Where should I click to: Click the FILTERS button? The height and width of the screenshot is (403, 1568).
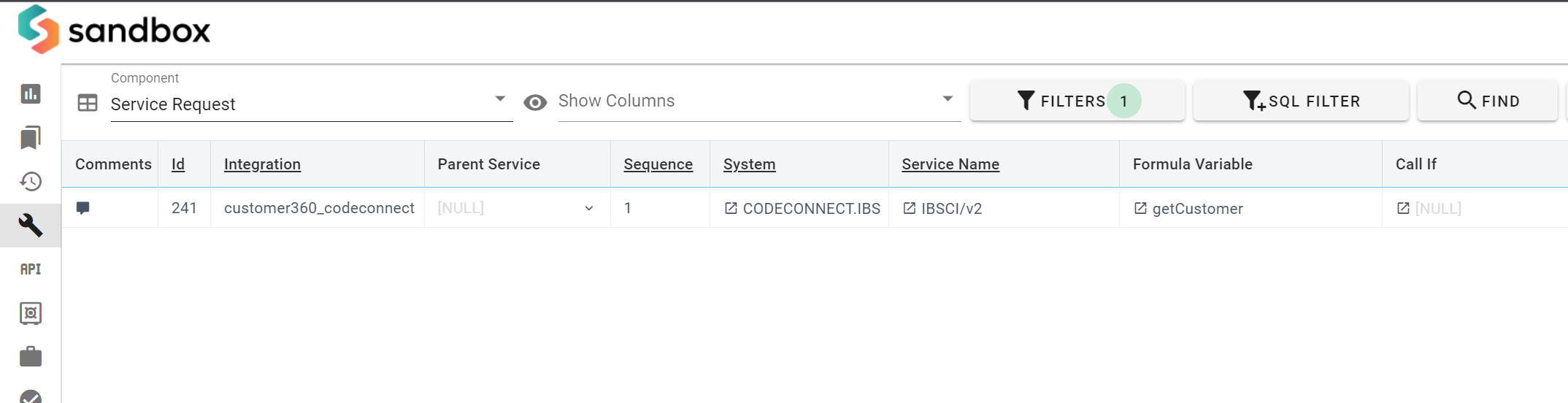pos(1076,101)
